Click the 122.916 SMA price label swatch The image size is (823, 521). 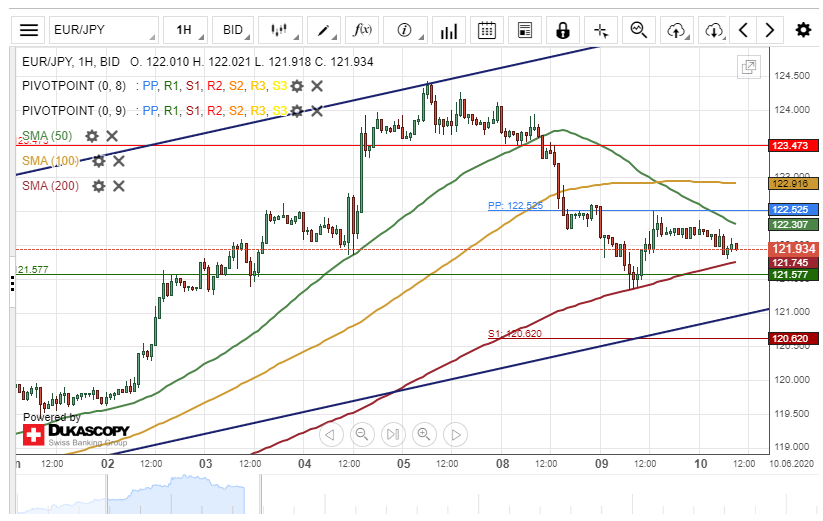coord(793,183)
